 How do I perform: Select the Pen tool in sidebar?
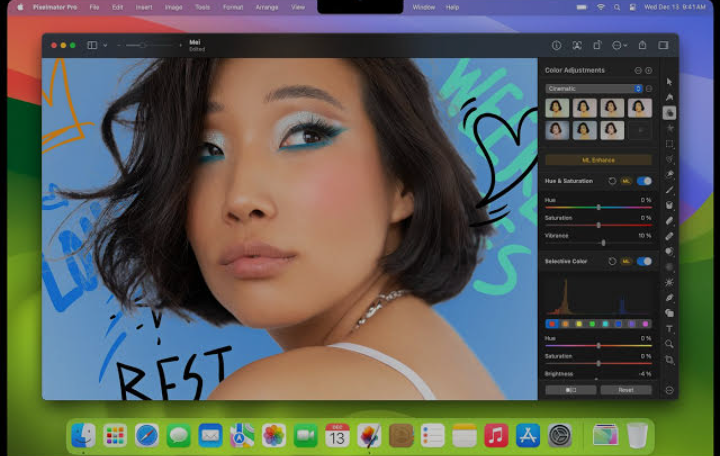[669, 298]
